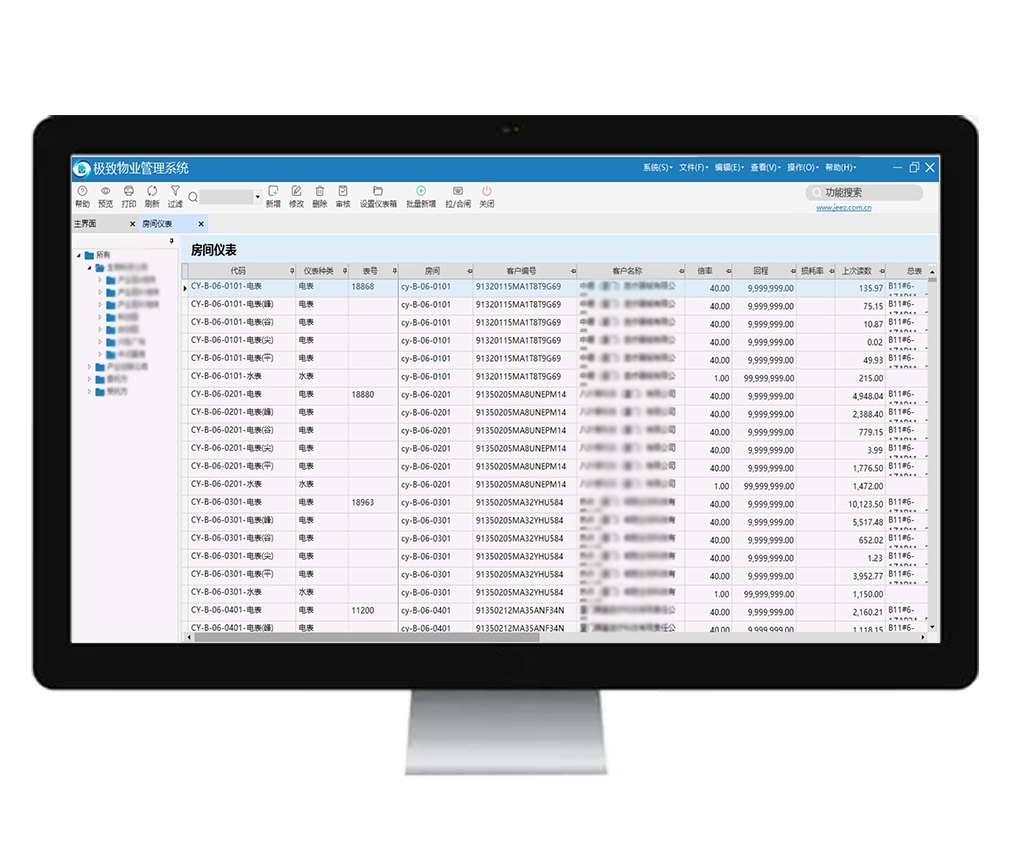1010x864 pixels.
Task: Click the 拉/合闸 switch icon
Action: click(458, 191)
